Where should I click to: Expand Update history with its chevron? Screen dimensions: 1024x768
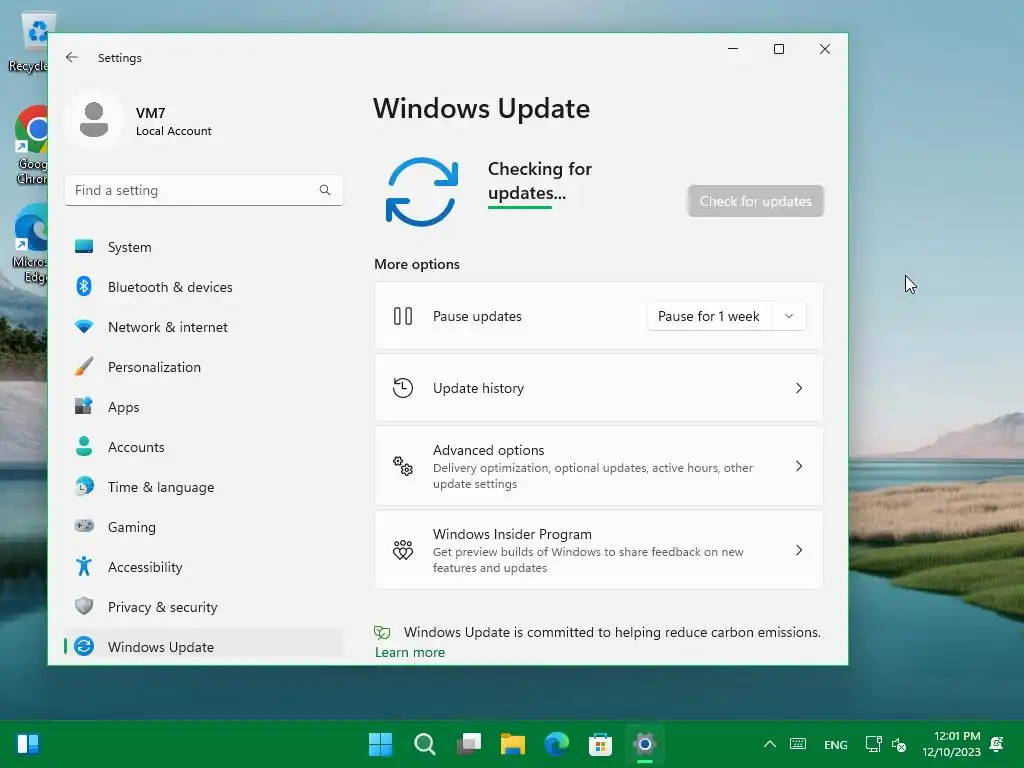click(799, 388)
